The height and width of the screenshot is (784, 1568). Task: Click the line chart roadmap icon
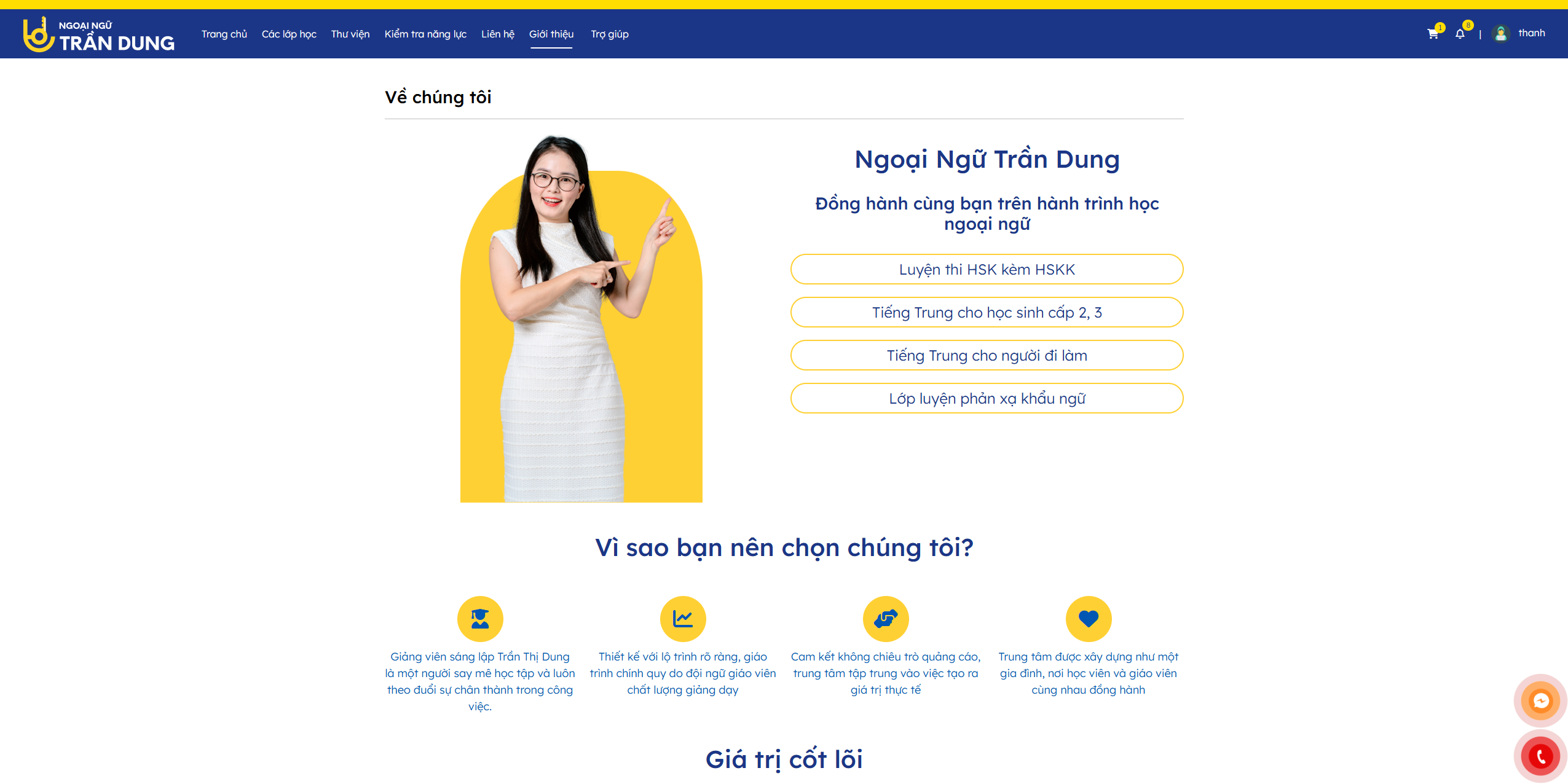pyautogui.click(x=683, y=619)
